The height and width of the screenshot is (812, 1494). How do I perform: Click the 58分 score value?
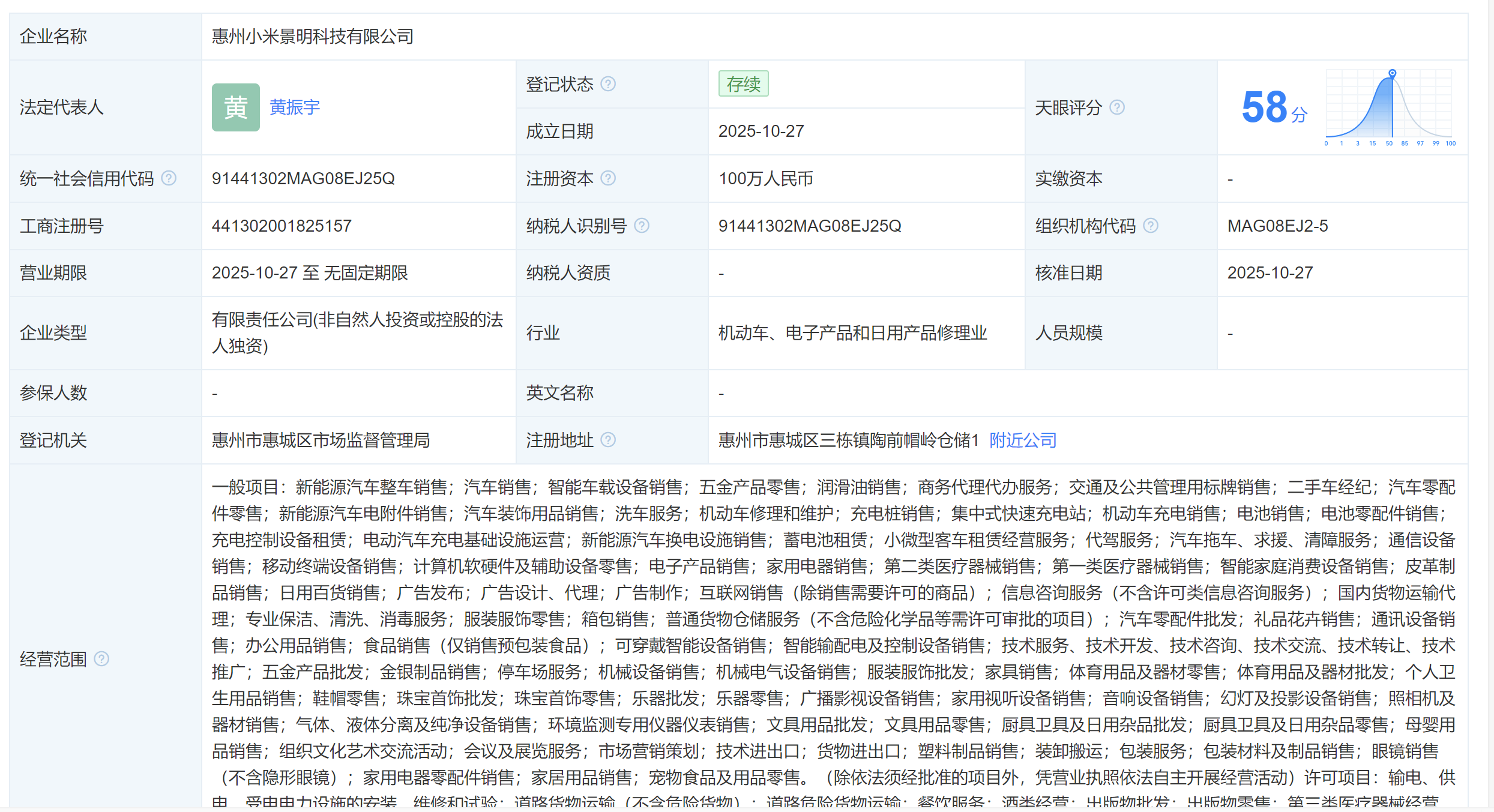point(1274,107)
